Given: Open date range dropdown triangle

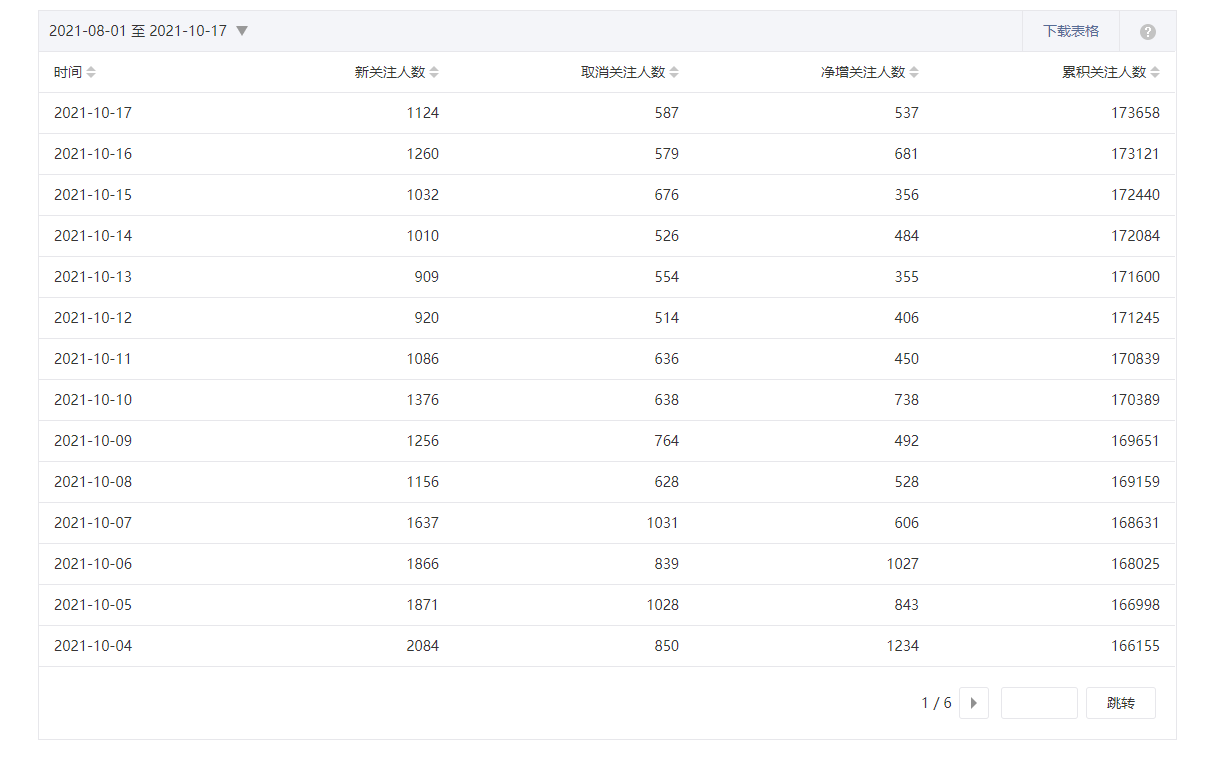Looking at the screenshot, I should [242, 31].
